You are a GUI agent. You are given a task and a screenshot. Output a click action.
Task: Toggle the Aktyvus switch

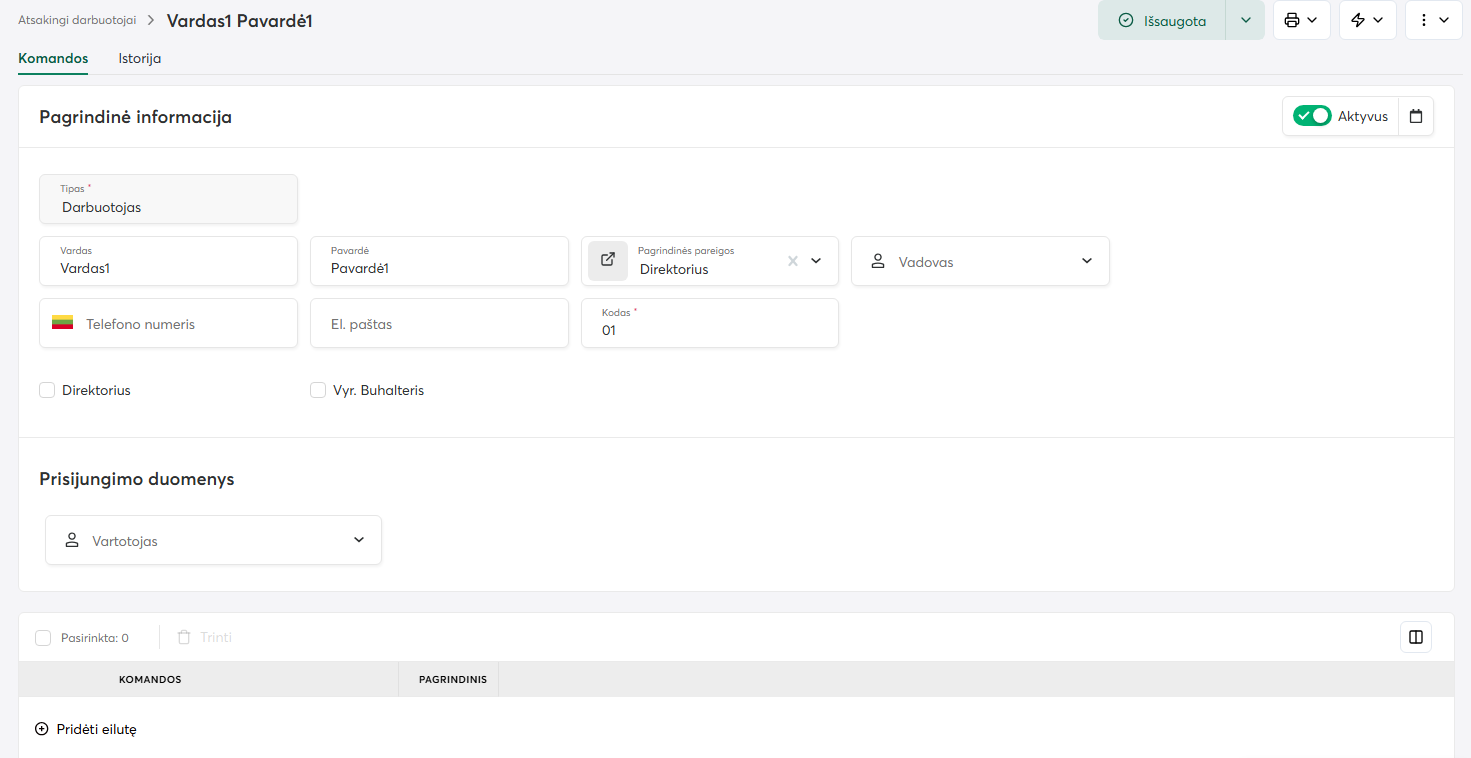tap(1312, 116)
